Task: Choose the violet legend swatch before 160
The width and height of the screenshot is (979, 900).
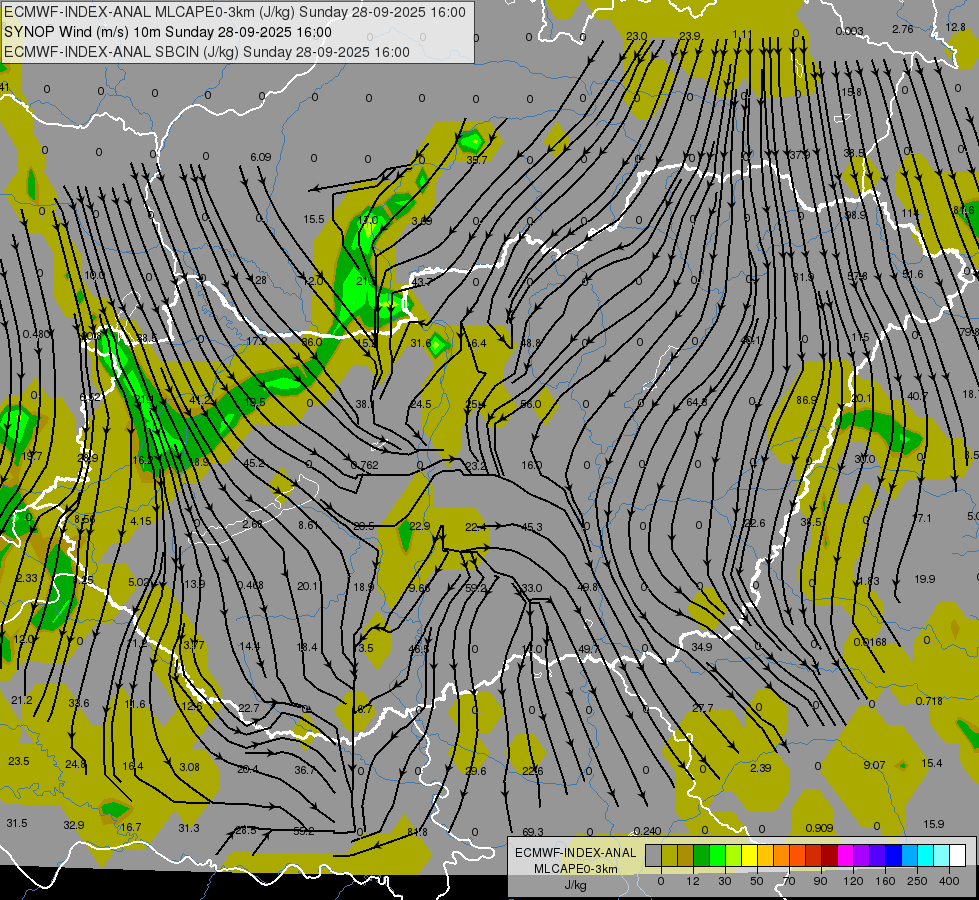Action: (x=877, y=856)
